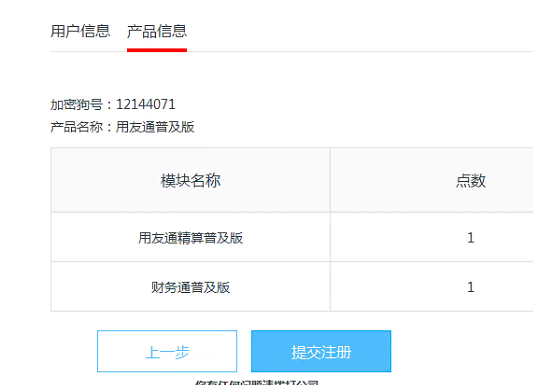
Task: Click the 点数 column header
Action: tap(470, 180)
